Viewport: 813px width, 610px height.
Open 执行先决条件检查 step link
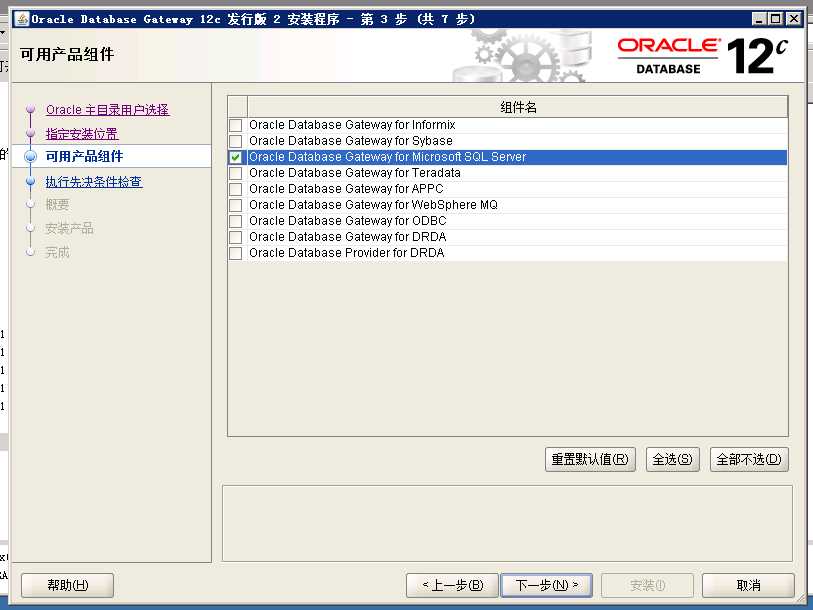point(94,182)
